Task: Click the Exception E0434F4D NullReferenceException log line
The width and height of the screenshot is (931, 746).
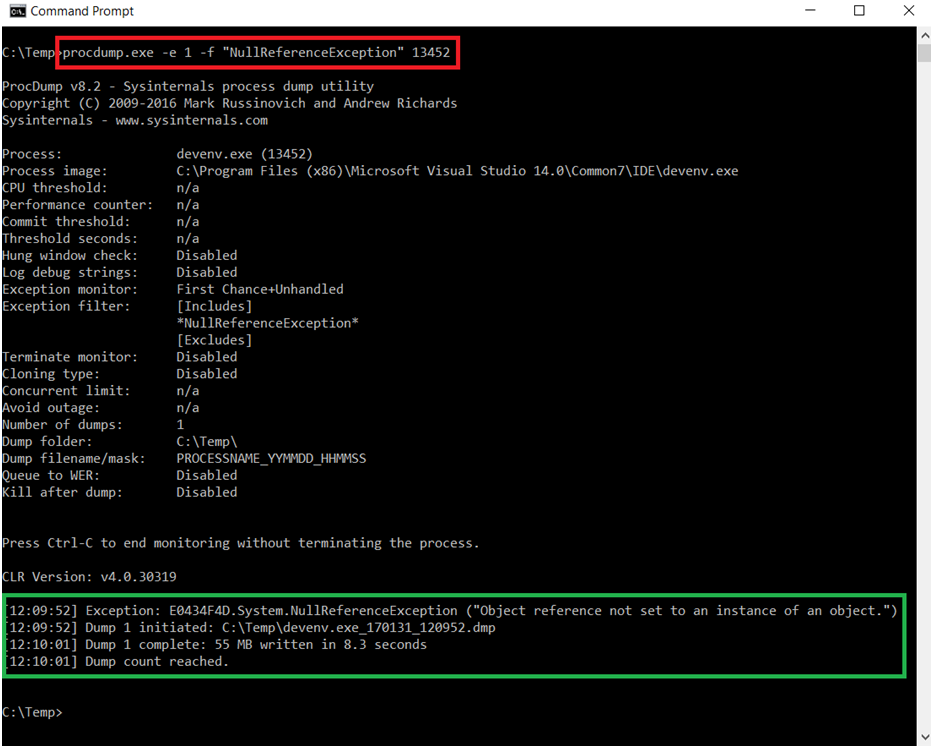Action: pyautogui.click(x=451, y=611)
